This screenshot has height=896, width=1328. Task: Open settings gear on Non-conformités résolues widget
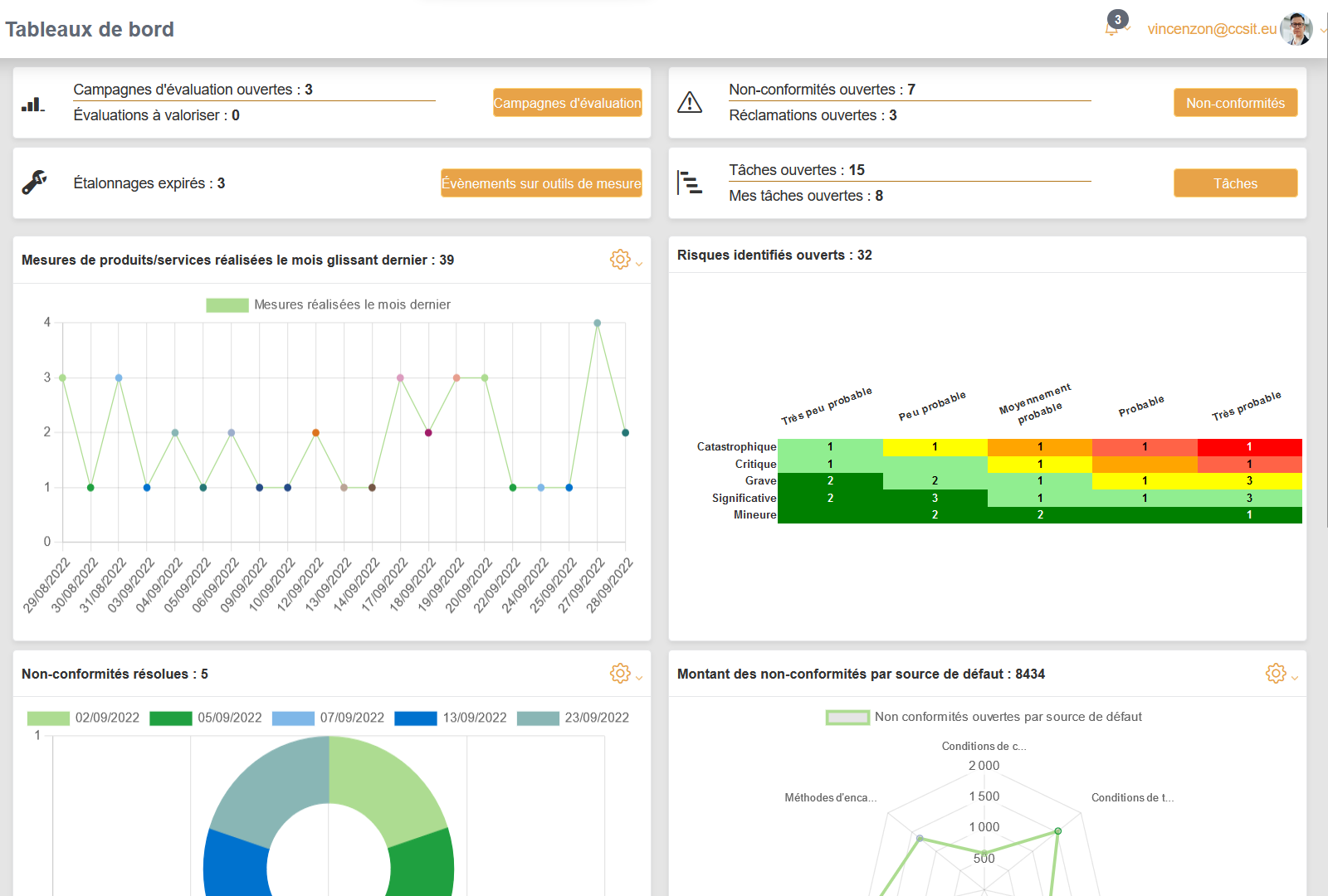point(620,674)
